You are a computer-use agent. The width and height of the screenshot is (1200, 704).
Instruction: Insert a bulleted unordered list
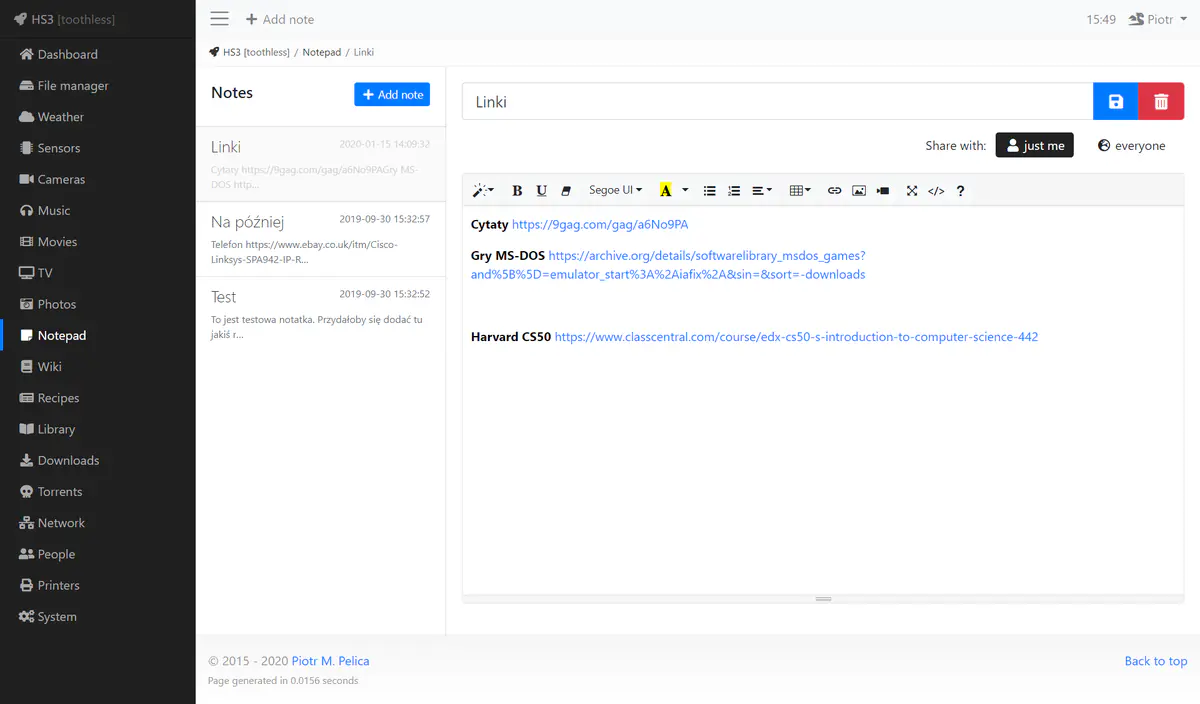[x=710, y=190]
